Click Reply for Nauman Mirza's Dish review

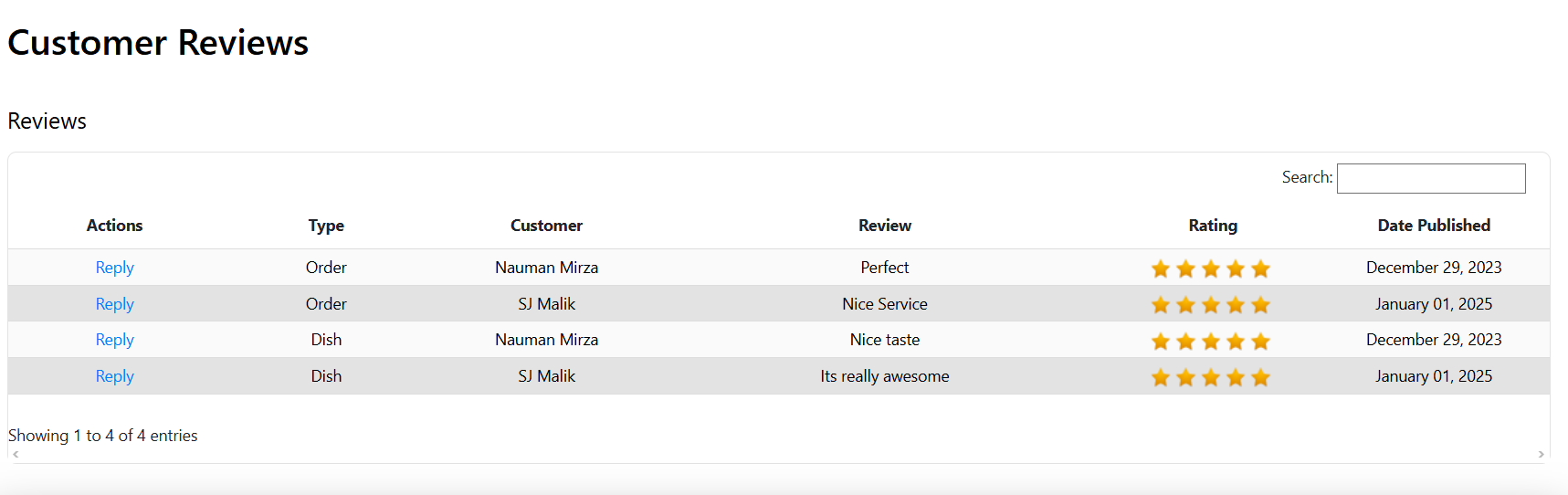(114, 340)
